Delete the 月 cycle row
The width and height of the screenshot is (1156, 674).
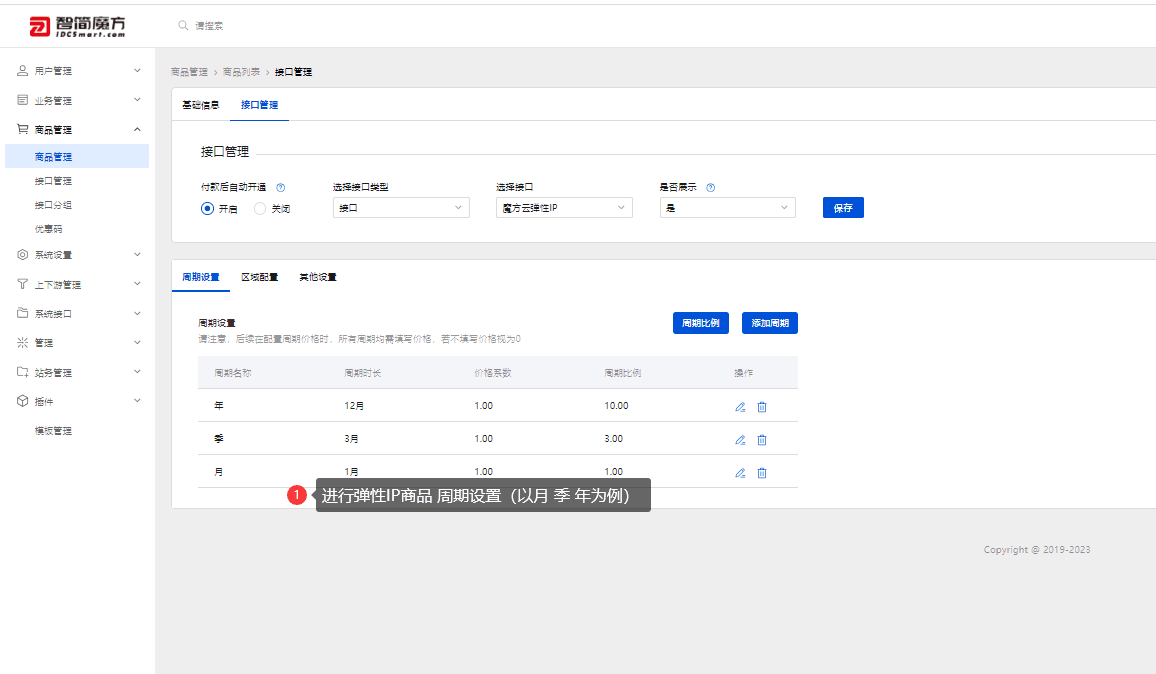tap(762, 473)
